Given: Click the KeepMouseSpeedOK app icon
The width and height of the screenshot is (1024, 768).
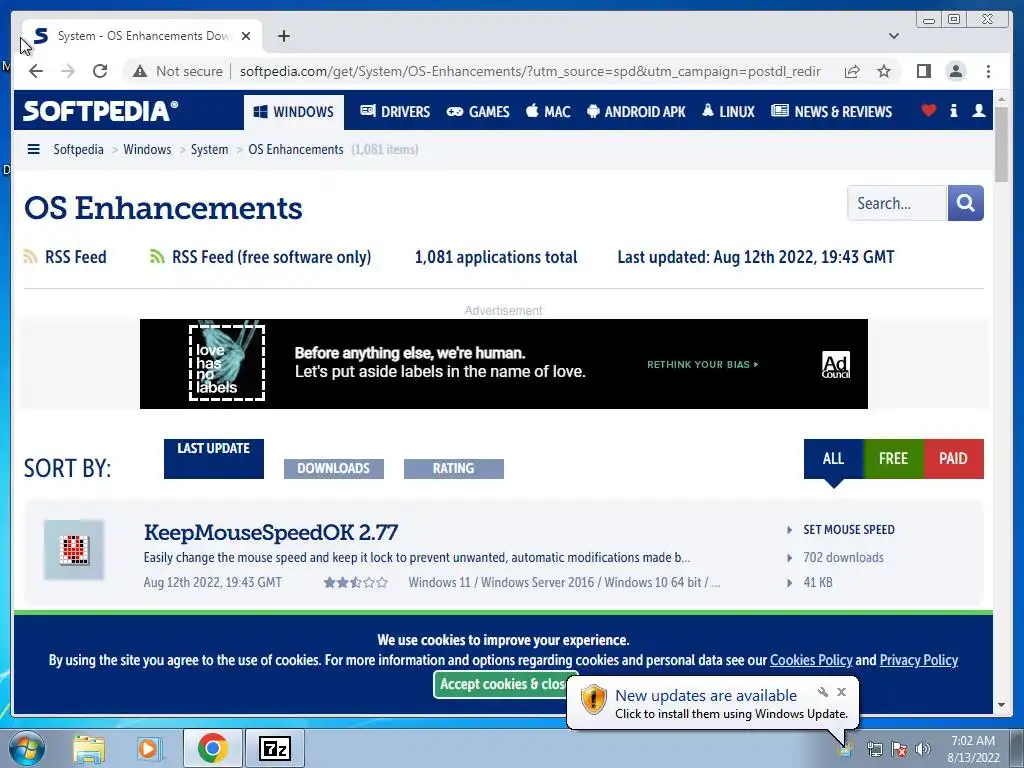Looking at the screenshot, I should pyautogui.click(x=74, y=550).
